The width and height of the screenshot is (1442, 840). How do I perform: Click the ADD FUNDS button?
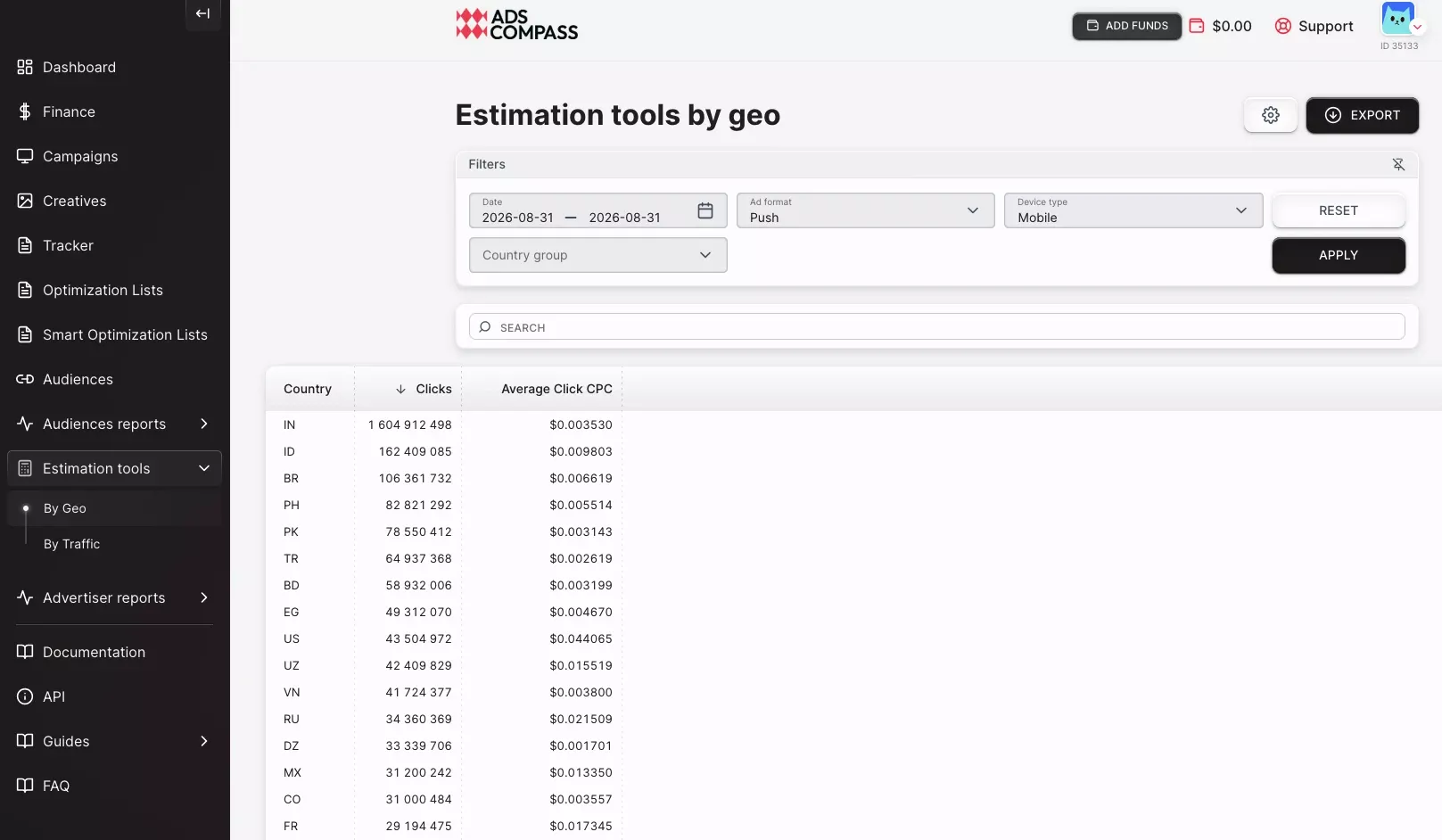1127,26
